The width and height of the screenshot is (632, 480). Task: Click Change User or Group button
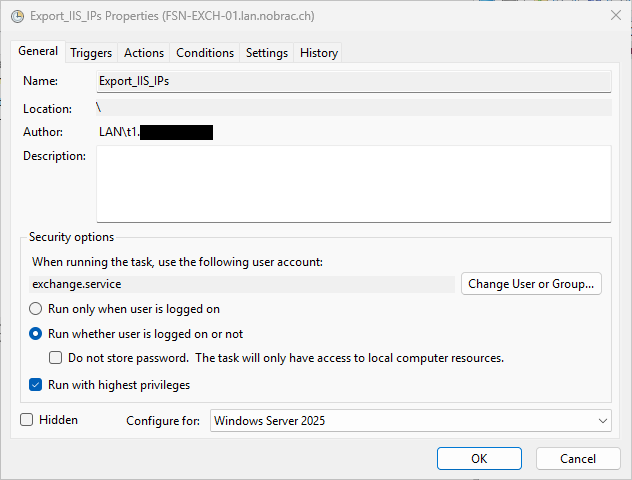coord(531,284)
